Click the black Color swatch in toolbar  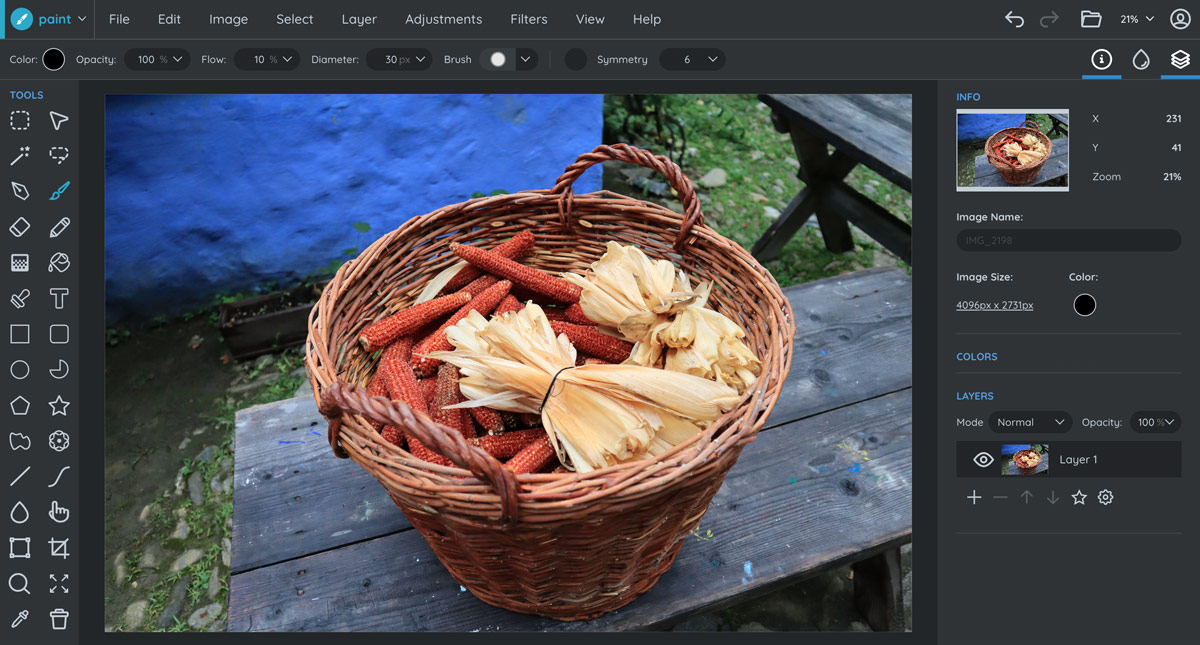point(54,60)
